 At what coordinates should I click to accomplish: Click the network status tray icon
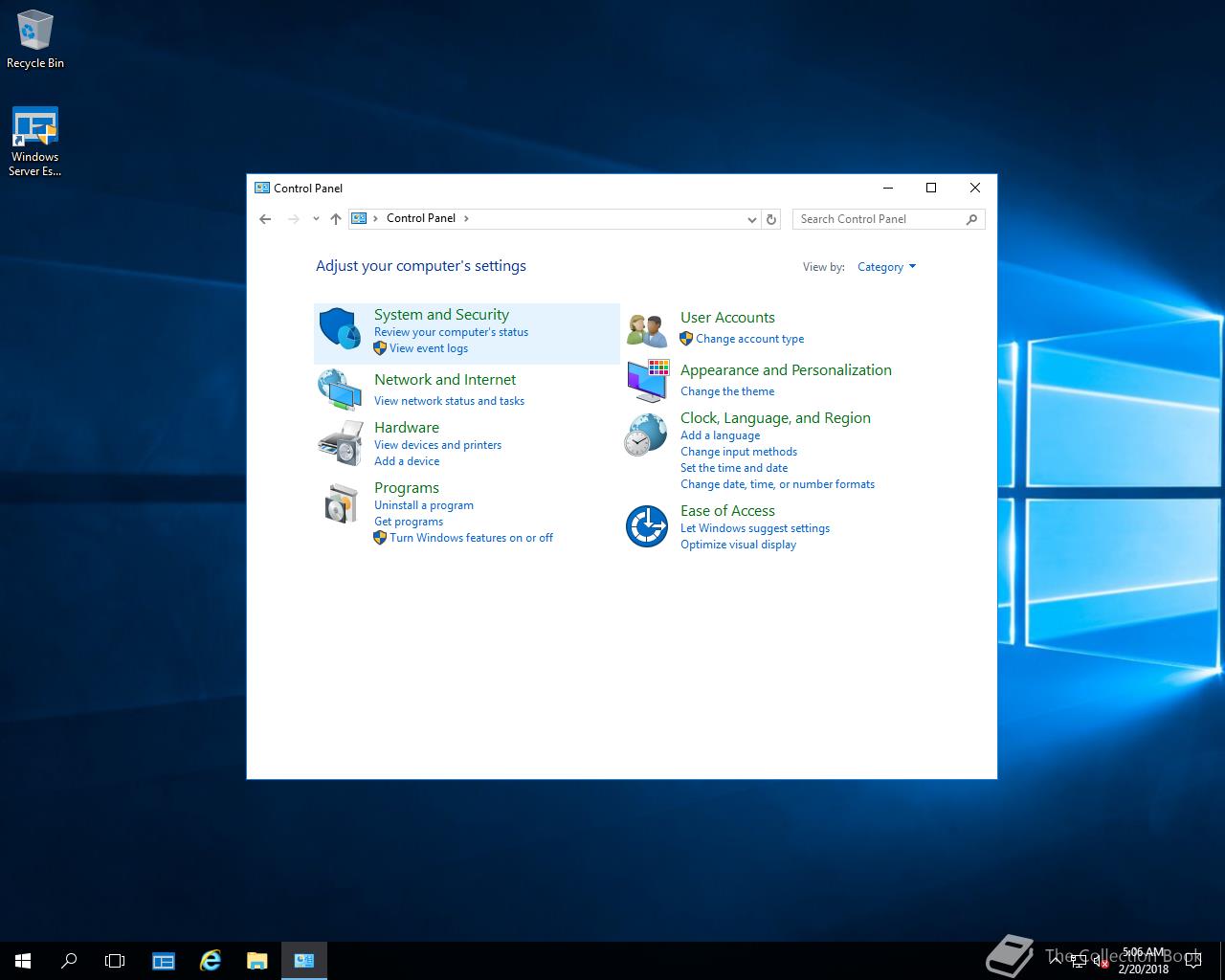pyautogui.click(x=1079, y=962)
